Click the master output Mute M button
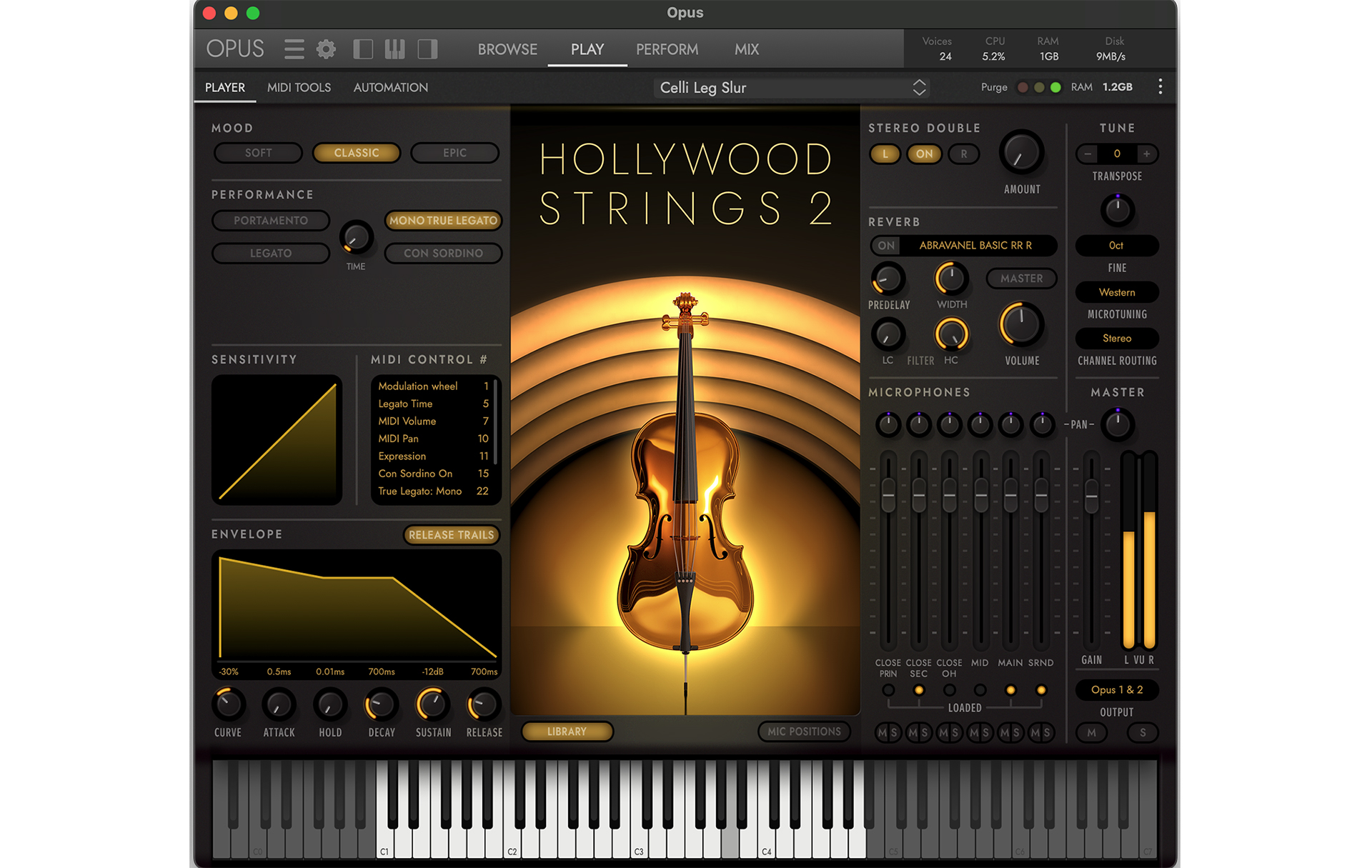Image resolution: width=1372 pixels, height=868 pixels. tap(1091, 732)
